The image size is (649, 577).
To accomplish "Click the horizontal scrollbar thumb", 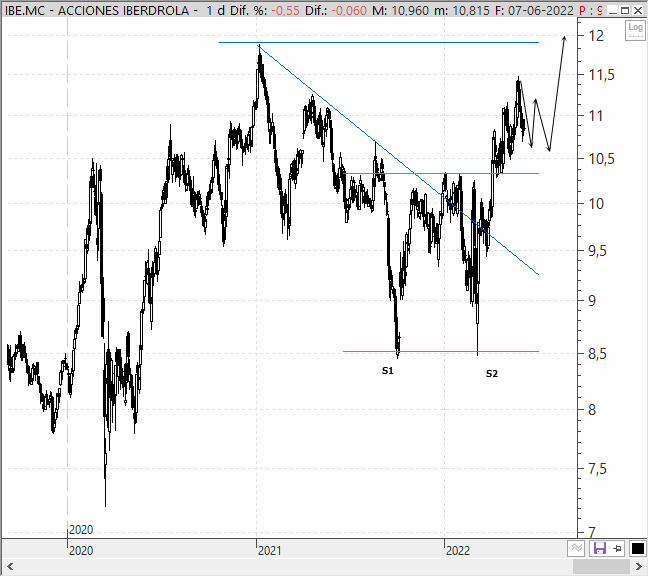I will (601, 567).
